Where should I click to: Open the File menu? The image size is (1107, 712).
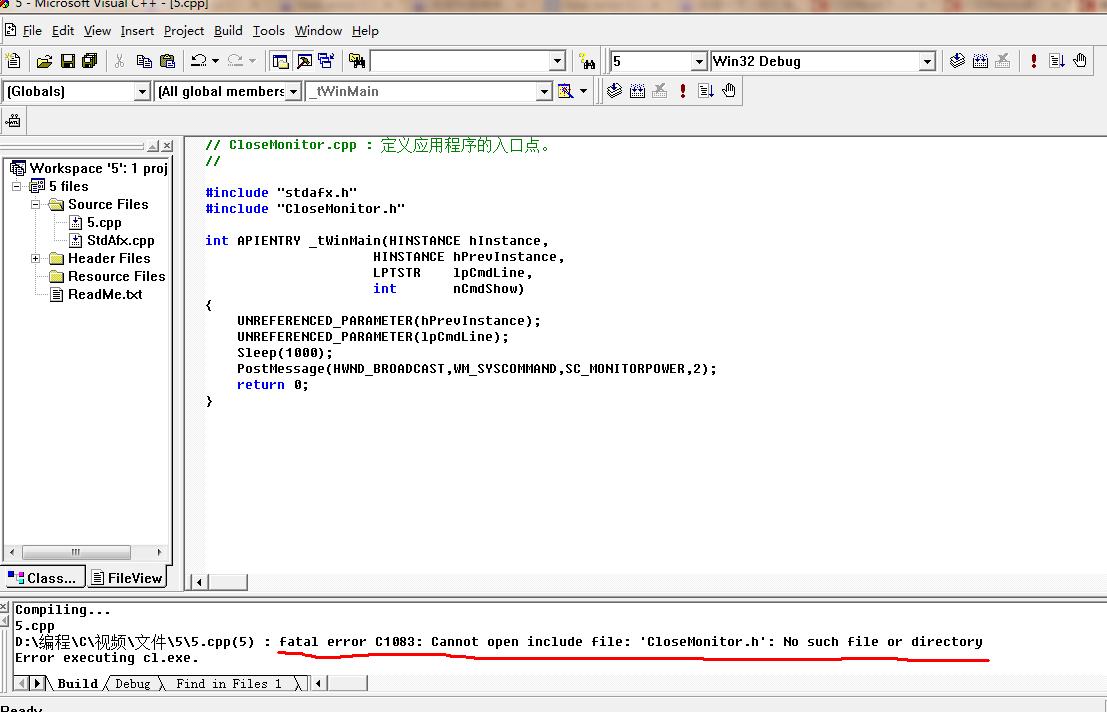[x=32, y=31]
